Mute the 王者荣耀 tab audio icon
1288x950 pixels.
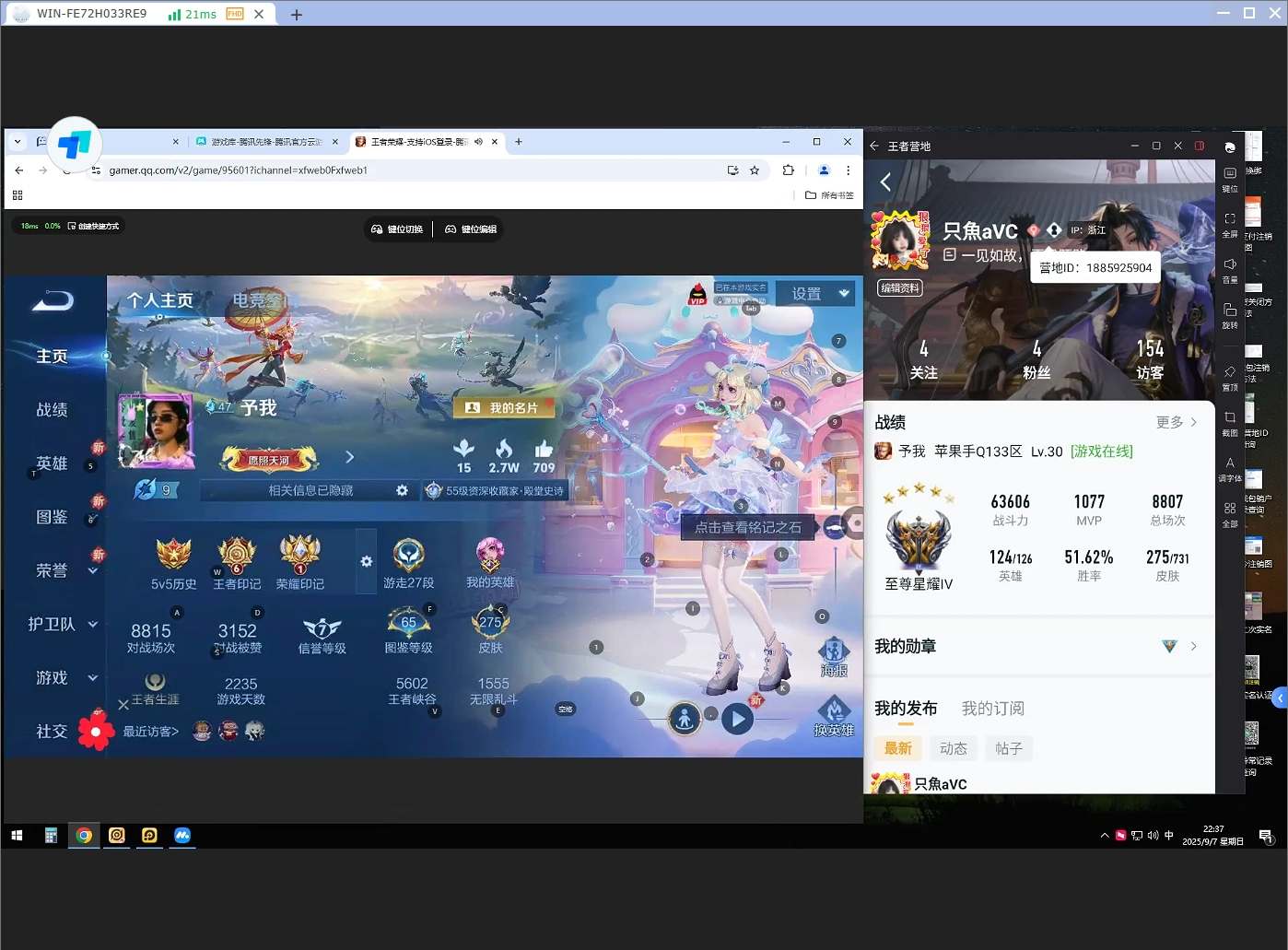pyautogui.click(x=478, y=142)
